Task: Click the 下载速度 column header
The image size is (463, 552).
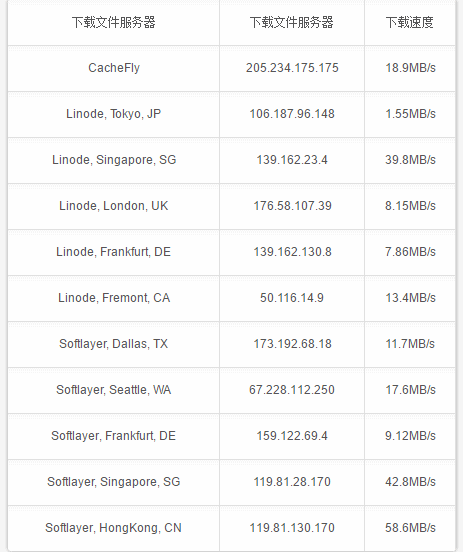Action: point(409,23)
